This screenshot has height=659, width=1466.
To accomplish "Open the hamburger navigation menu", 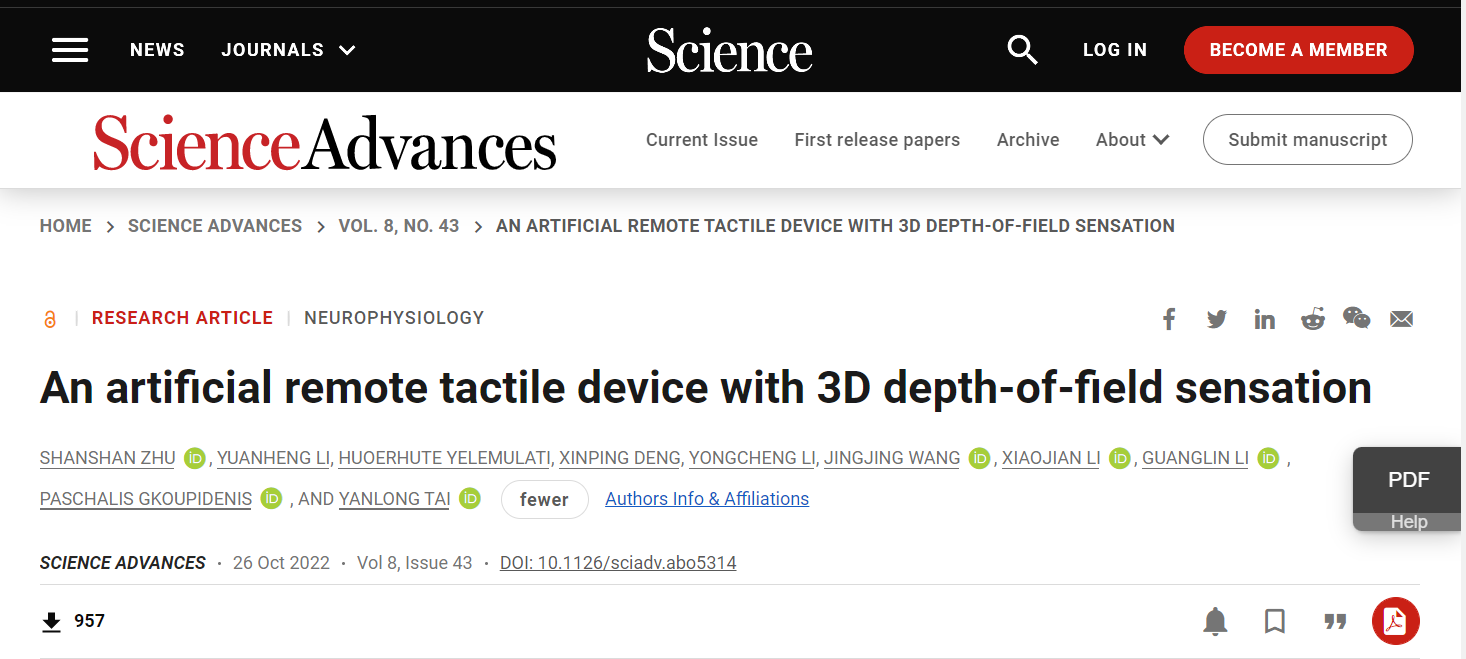I will (70, 50).
